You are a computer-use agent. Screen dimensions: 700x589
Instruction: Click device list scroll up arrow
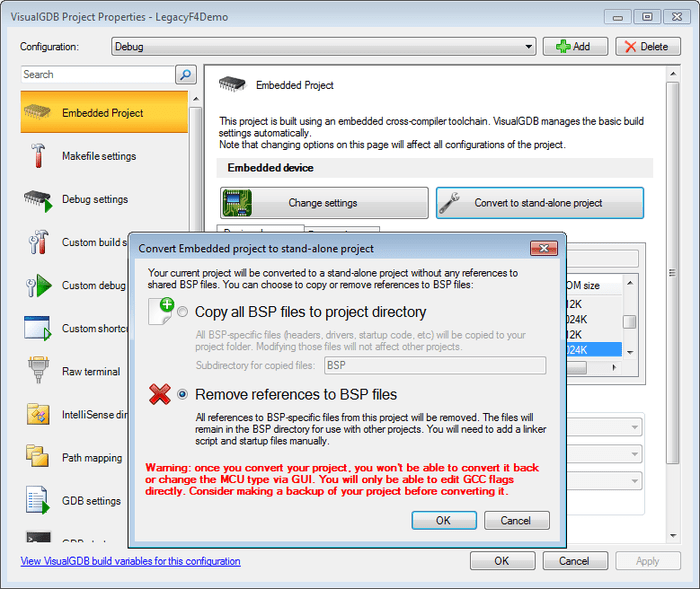pos(630,283)
